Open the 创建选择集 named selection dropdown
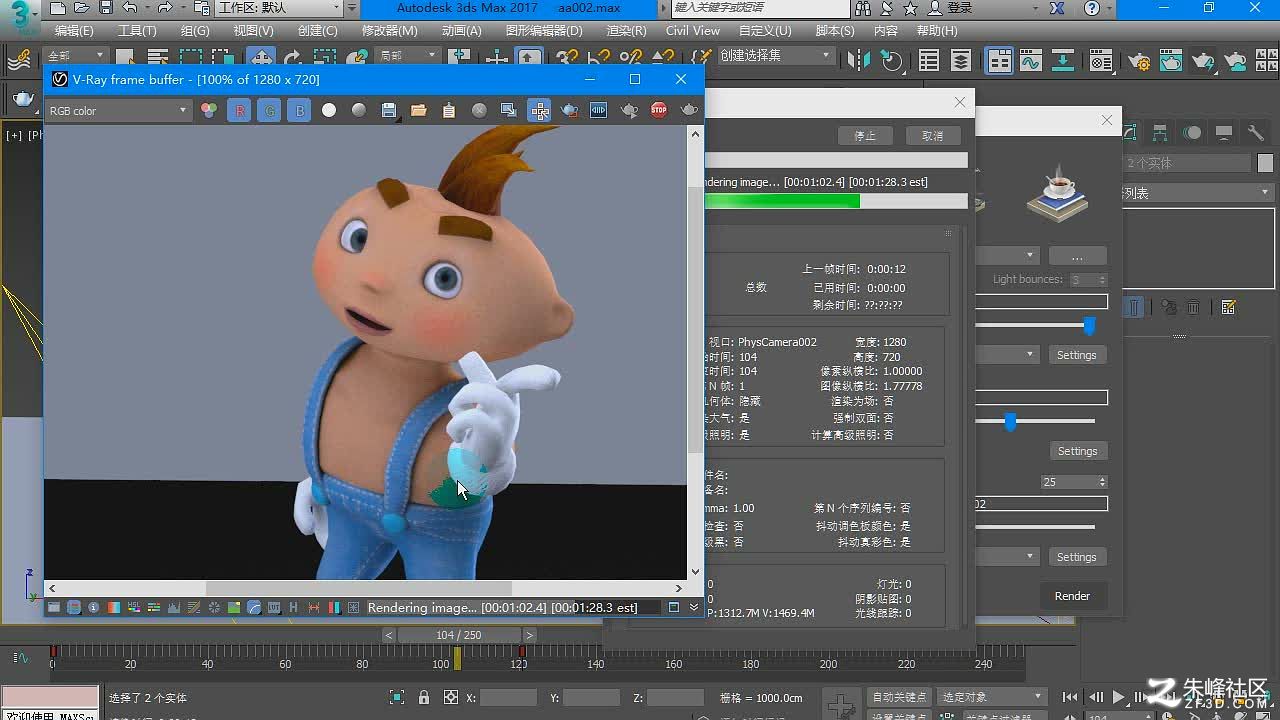The image size is (1280, 720). [776, 56]
